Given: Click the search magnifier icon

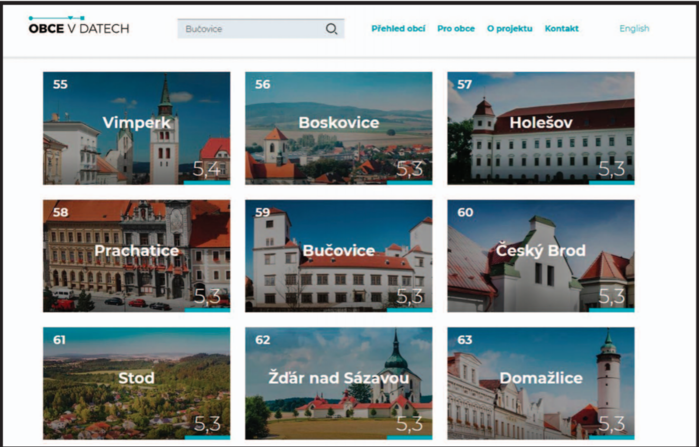Looking at the screenshot, I should pyautogui.click(x=331, y=29).
